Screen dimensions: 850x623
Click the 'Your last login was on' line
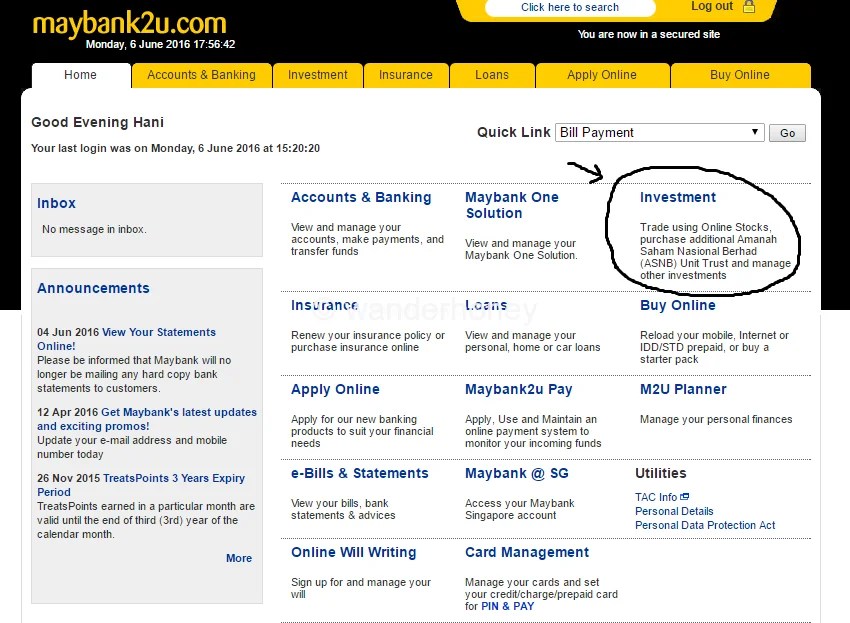pos(176,149)
